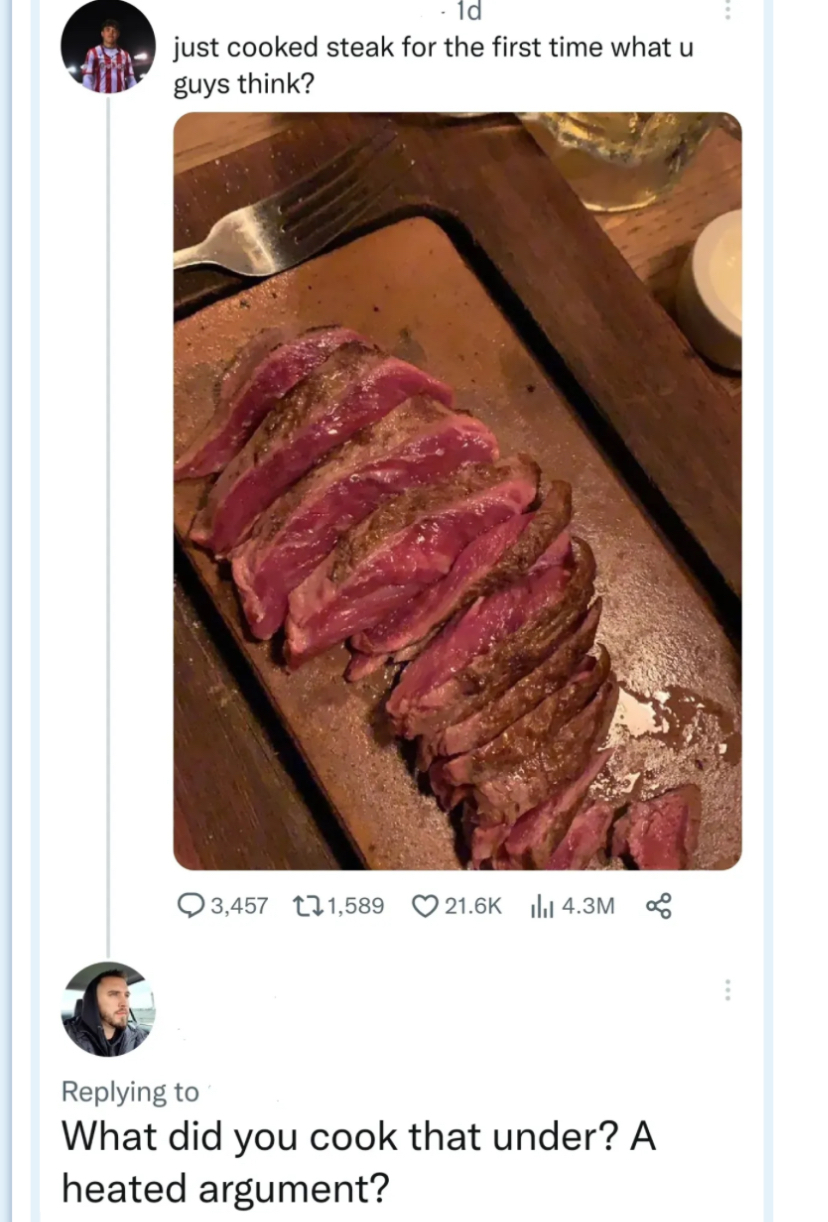Open the "What did you cook that under?" reply
828x1222 pixels.
click(x=358, y=1162)
